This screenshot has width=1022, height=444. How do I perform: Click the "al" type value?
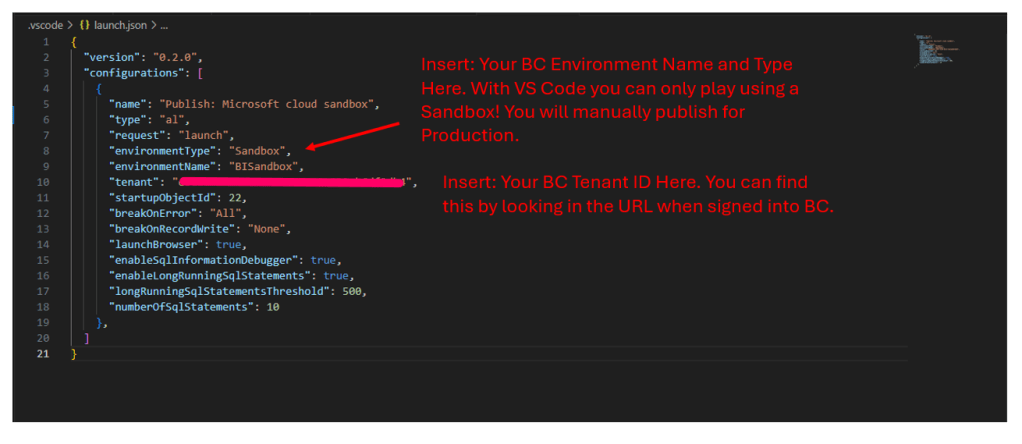pyautogui.click(x=172, y=120)
